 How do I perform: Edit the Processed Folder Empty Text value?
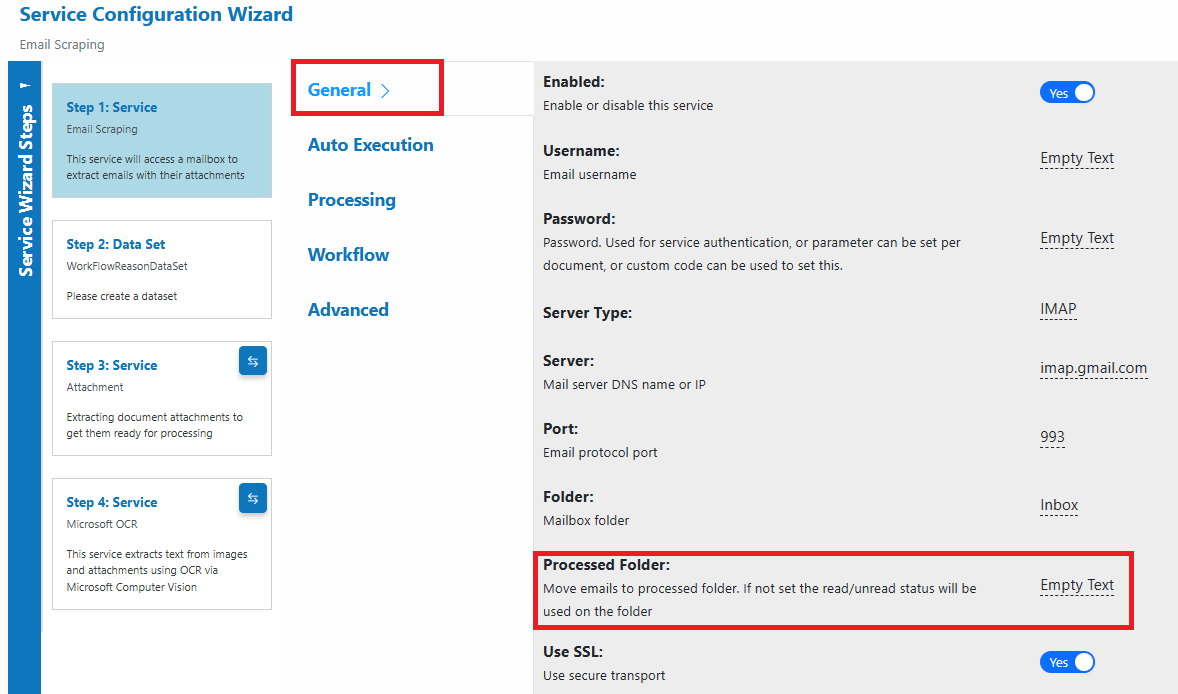pos(1077,585)
